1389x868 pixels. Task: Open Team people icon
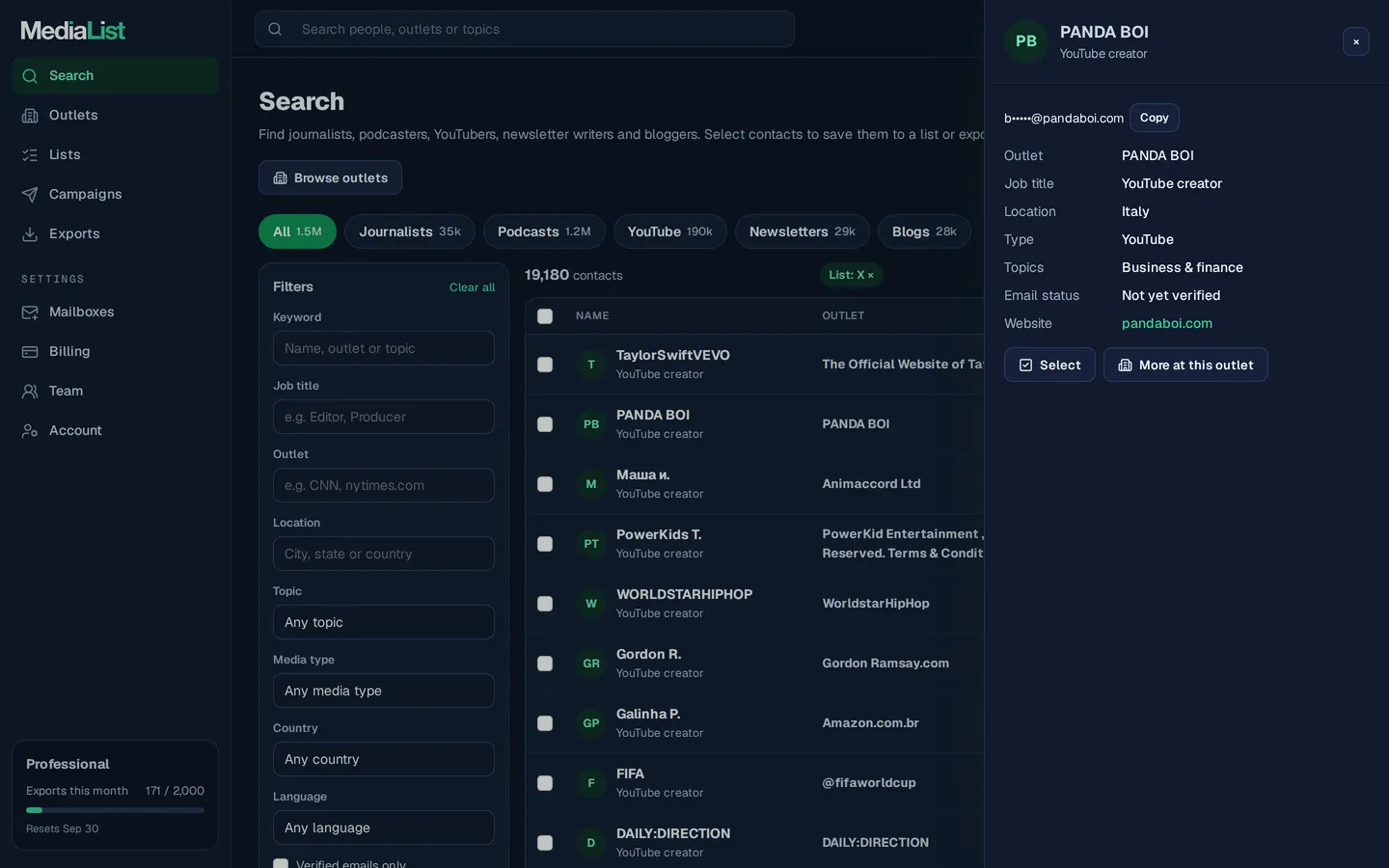(30, 392)
